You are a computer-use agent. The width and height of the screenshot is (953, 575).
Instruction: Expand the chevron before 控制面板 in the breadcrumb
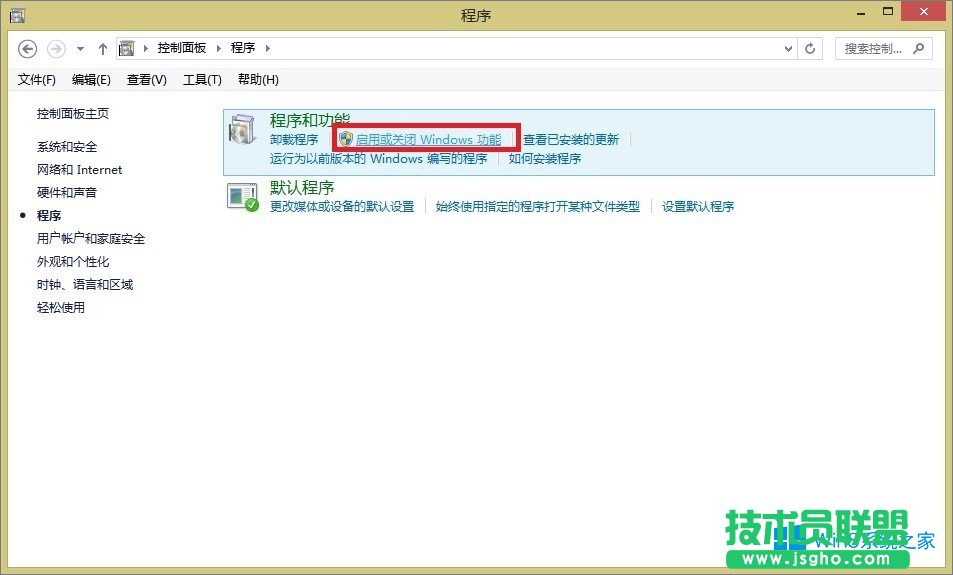(x=146, y=48)
